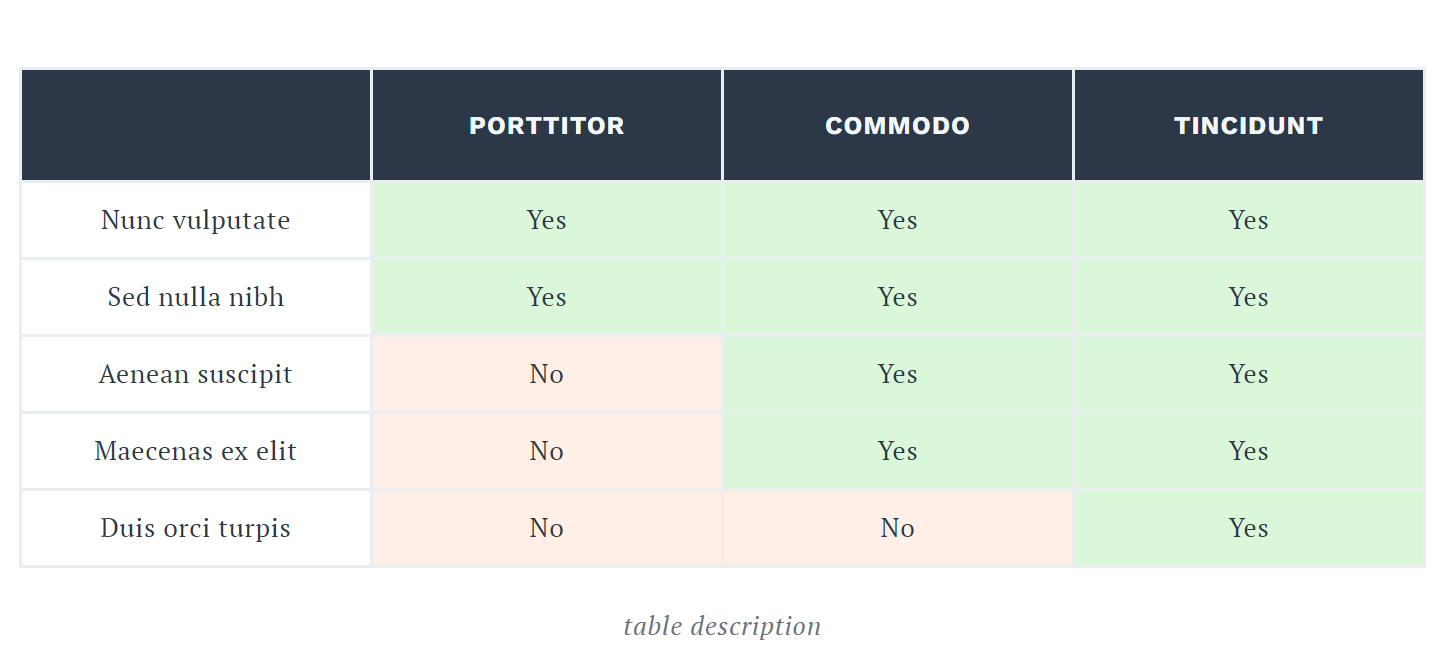Click the Porttitor No in Duis orci turpis row

click(x=547, y=528)
